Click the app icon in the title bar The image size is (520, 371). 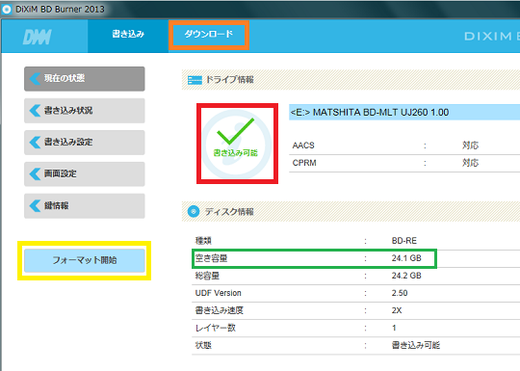(6, 9)
